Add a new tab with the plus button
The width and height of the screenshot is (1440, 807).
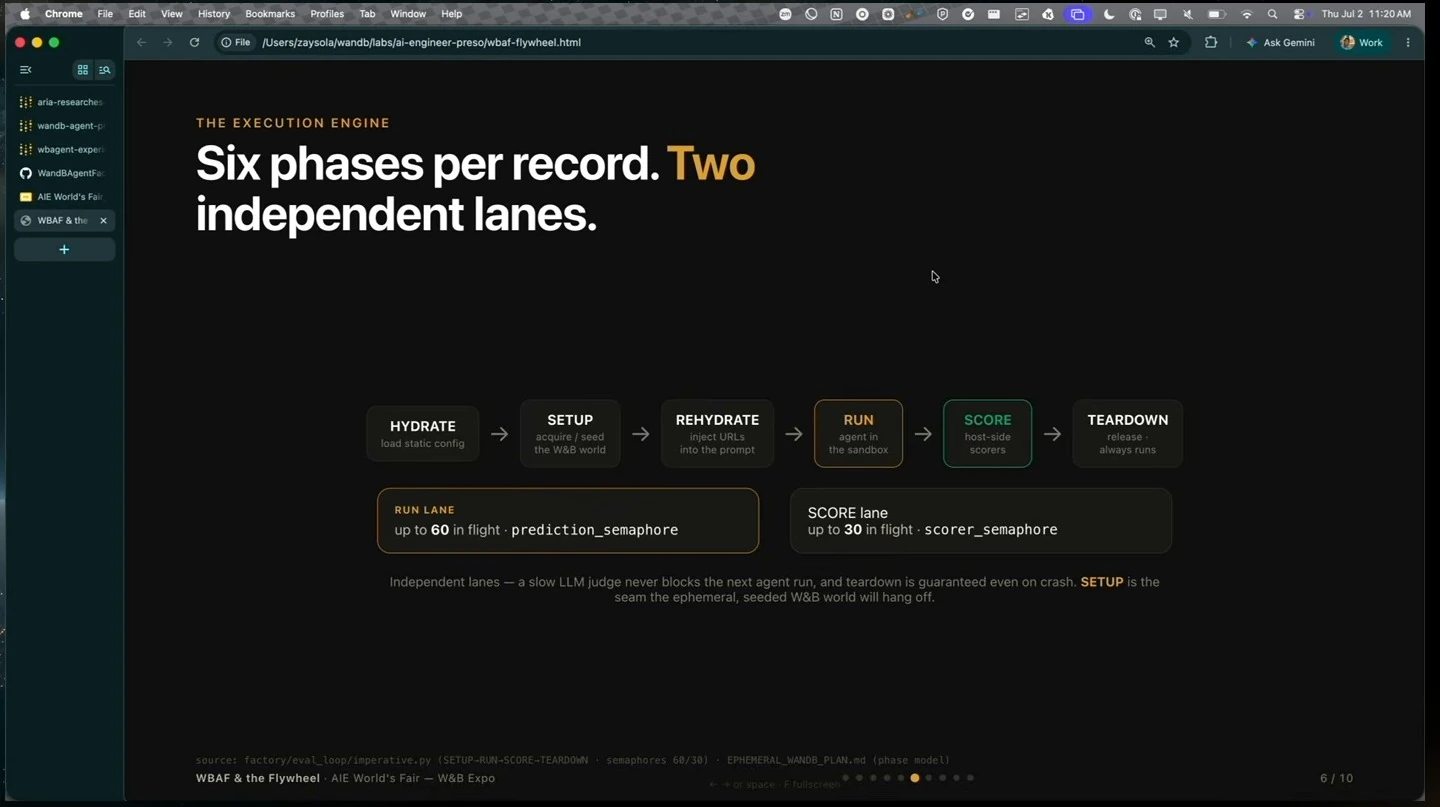pos(64,249)
